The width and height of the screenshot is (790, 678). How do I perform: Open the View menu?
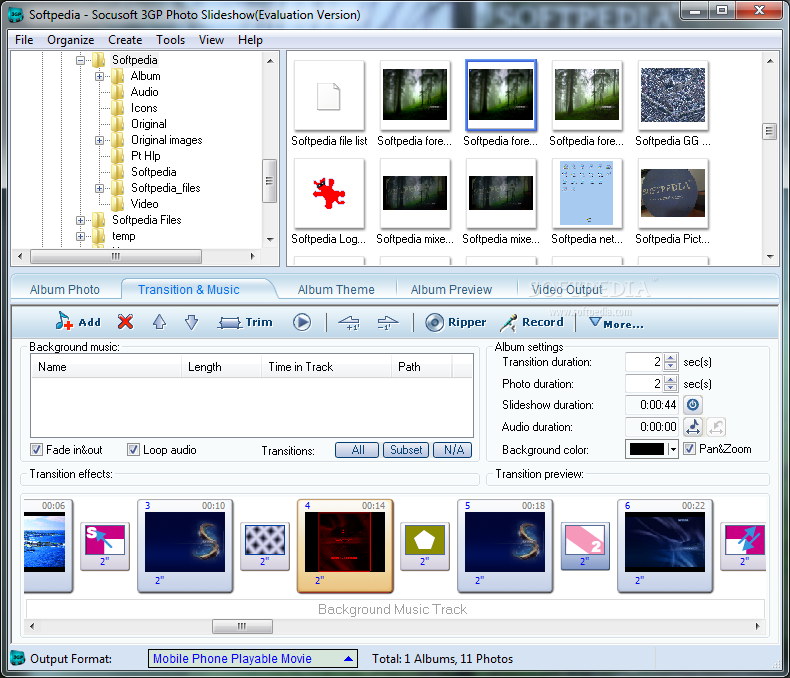pyautogui.click(x=211, y=40)
